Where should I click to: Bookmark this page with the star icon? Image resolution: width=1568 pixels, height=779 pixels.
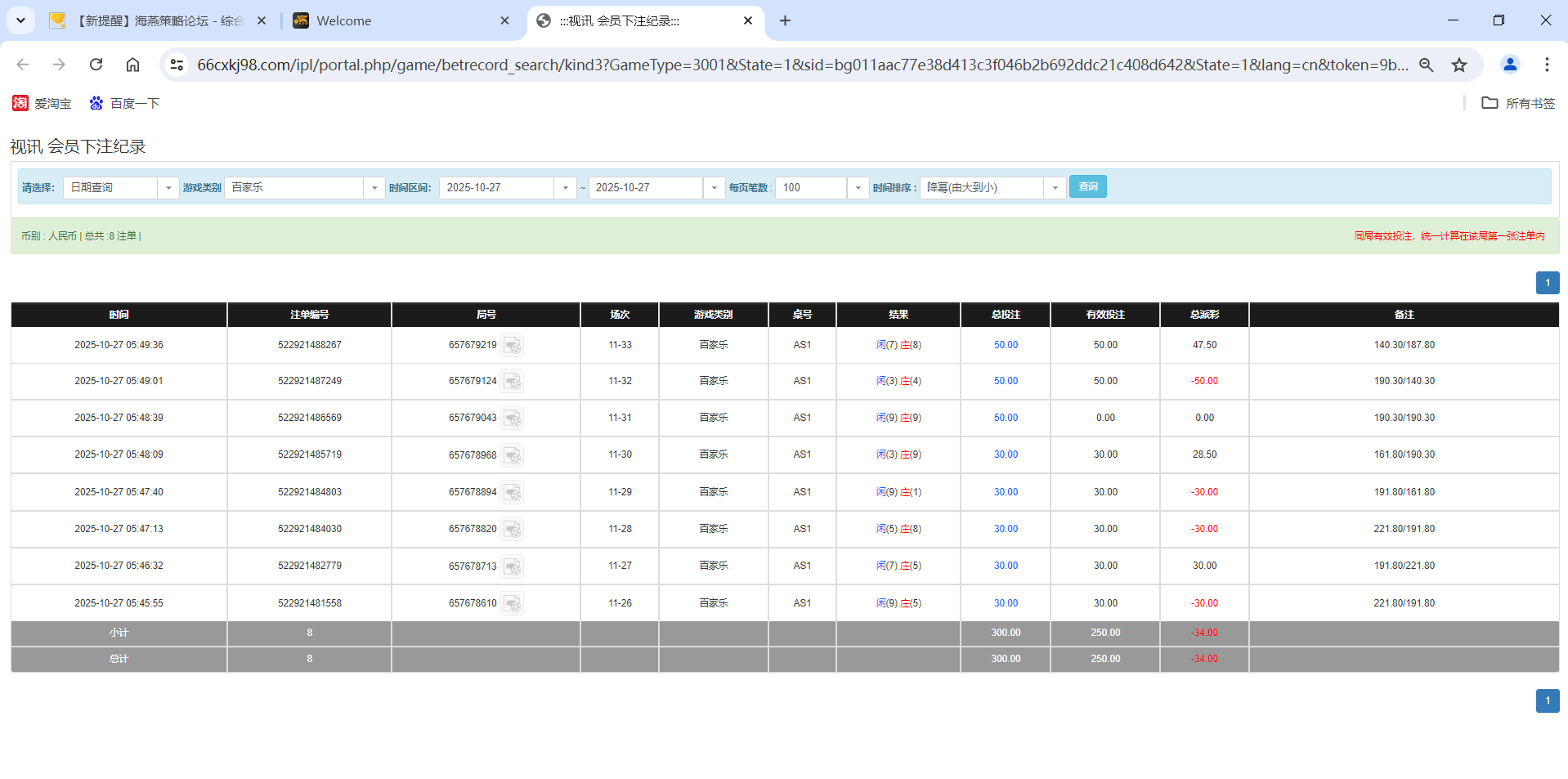[1460, 65]
